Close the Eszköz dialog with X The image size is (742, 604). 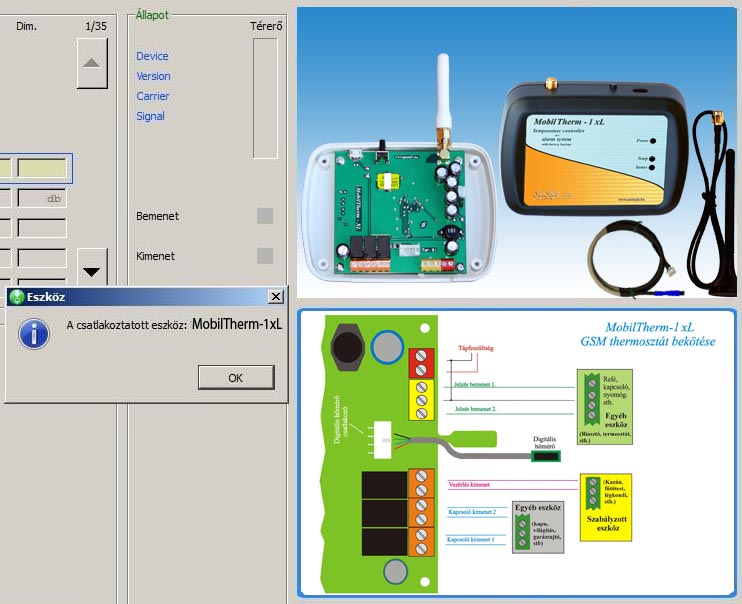pyautogui.click(x=275, y=297)
